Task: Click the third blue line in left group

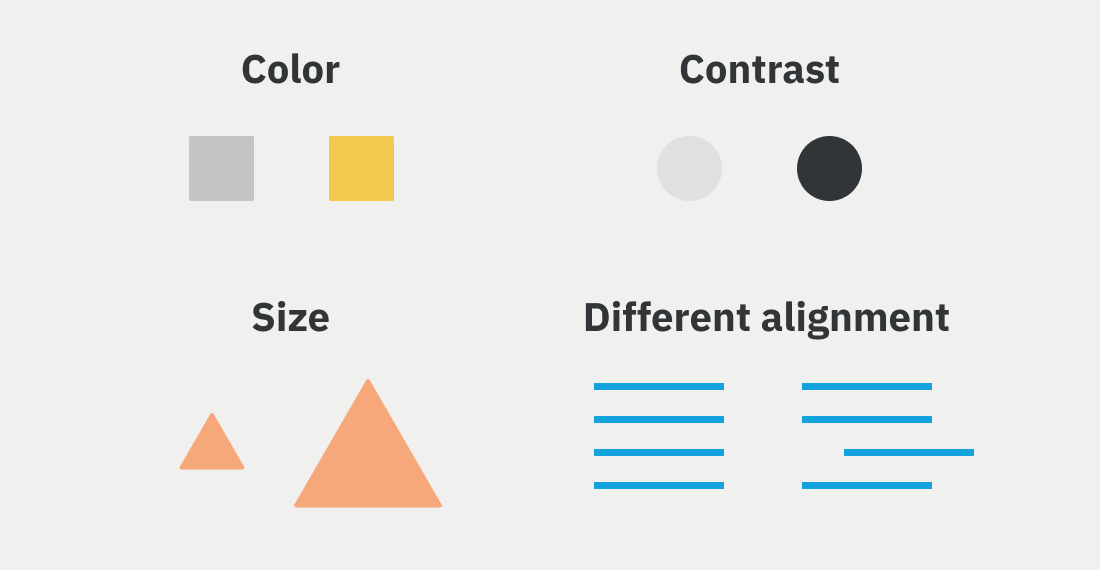Action: click(x=659, y=452)
